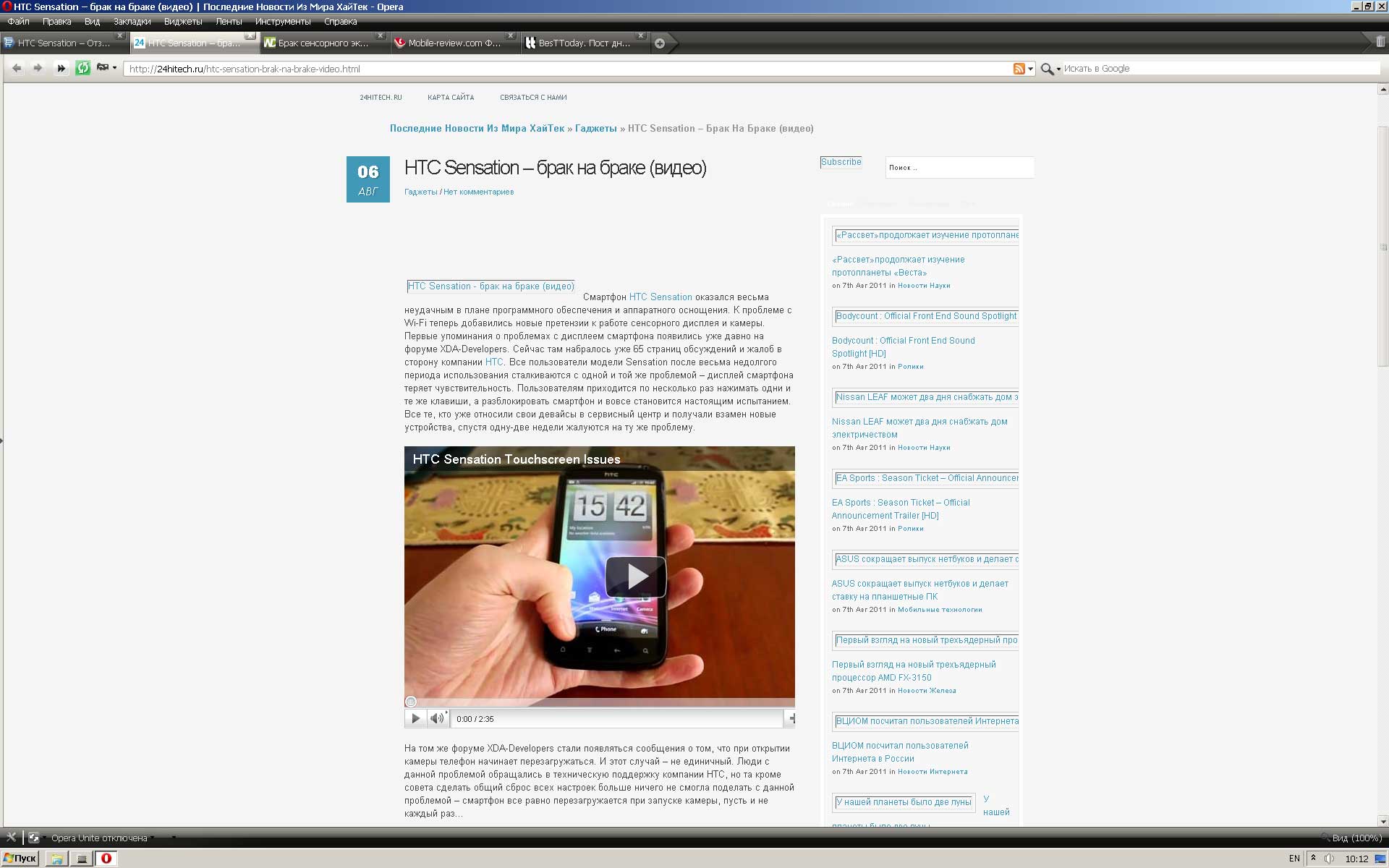Viewport: 1389px width, 868px height.
Task: Click the Subscribe link
Action: point(841,162)
